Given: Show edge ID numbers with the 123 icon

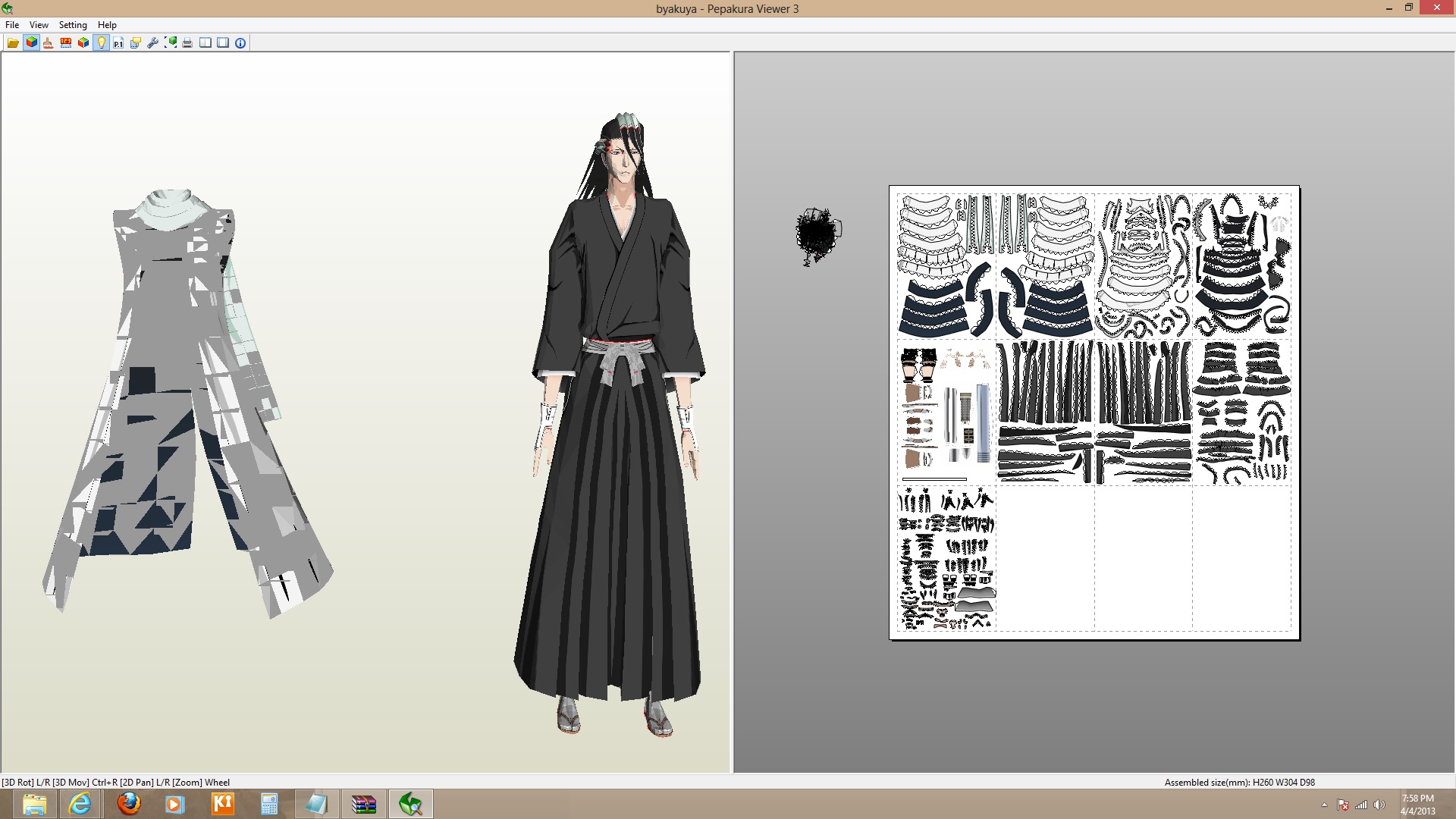Looking at the screenshot, I should [x=66, y=43].
